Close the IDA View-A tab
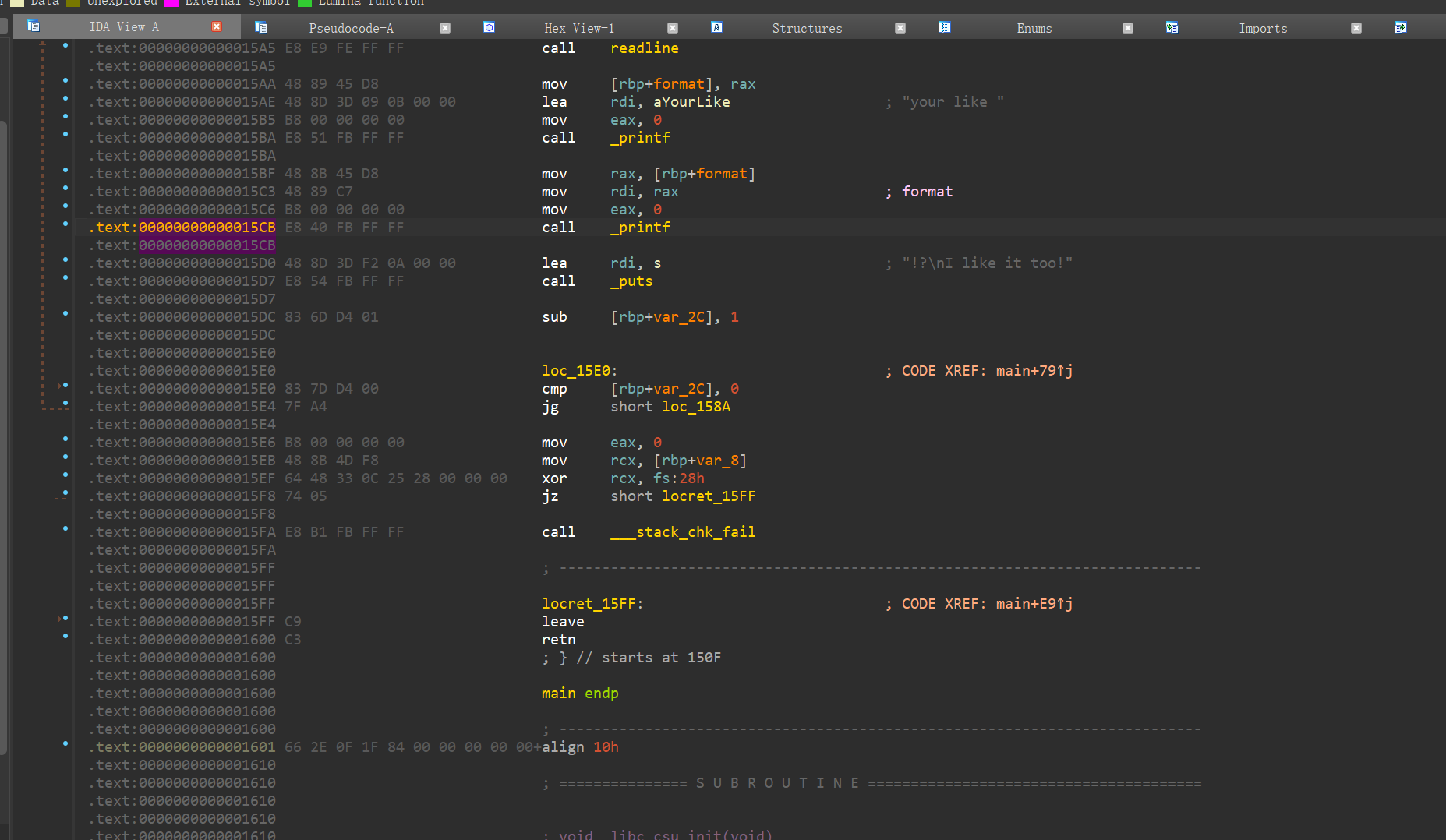This screenshot has height=840, width=1446. (x=217, y=26)
